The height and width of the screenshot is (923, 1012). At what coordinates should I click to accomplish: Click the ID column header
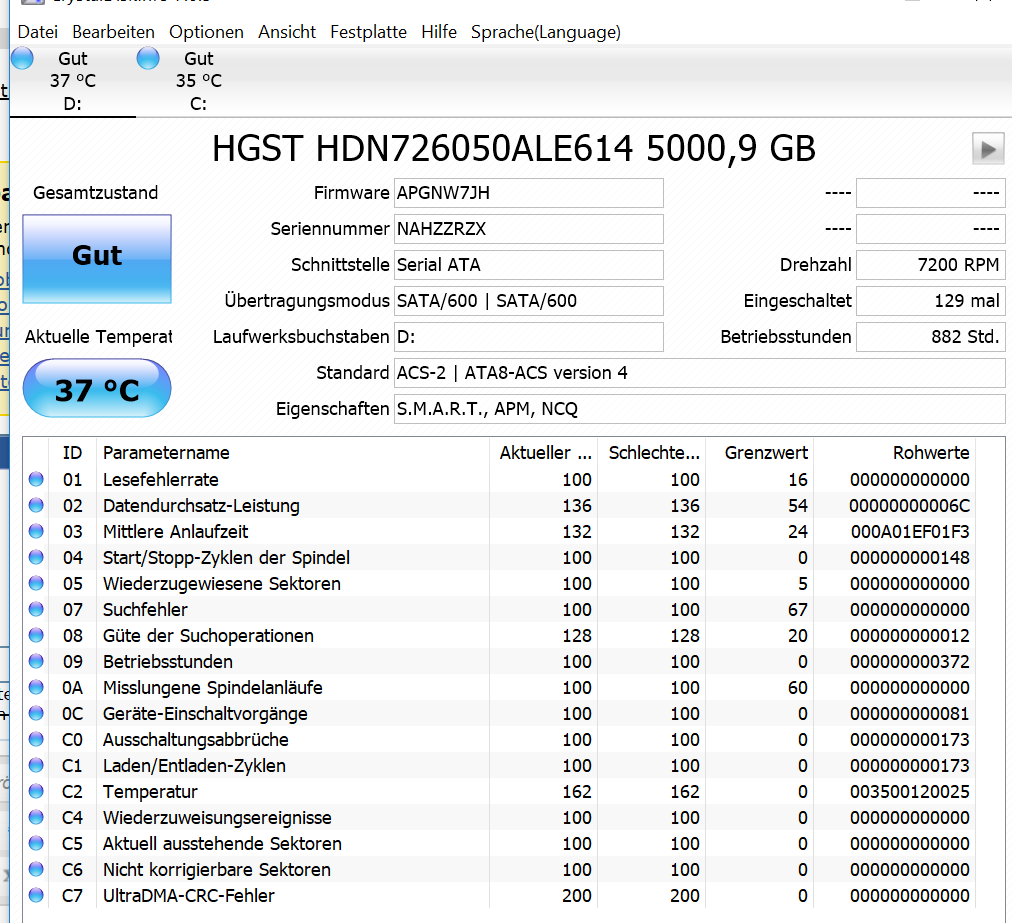coord(72,452)
